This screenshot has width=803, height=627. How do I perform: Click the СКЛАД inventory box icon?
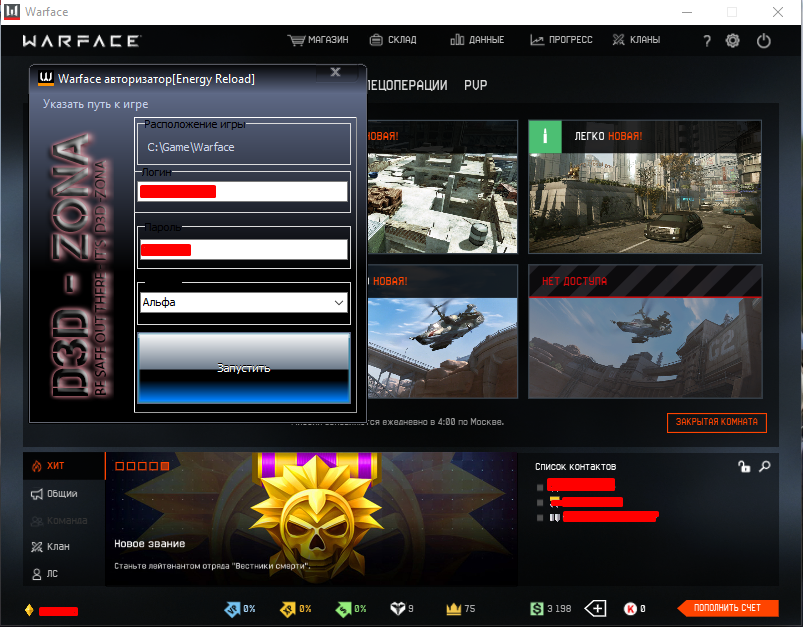(376, 40)
